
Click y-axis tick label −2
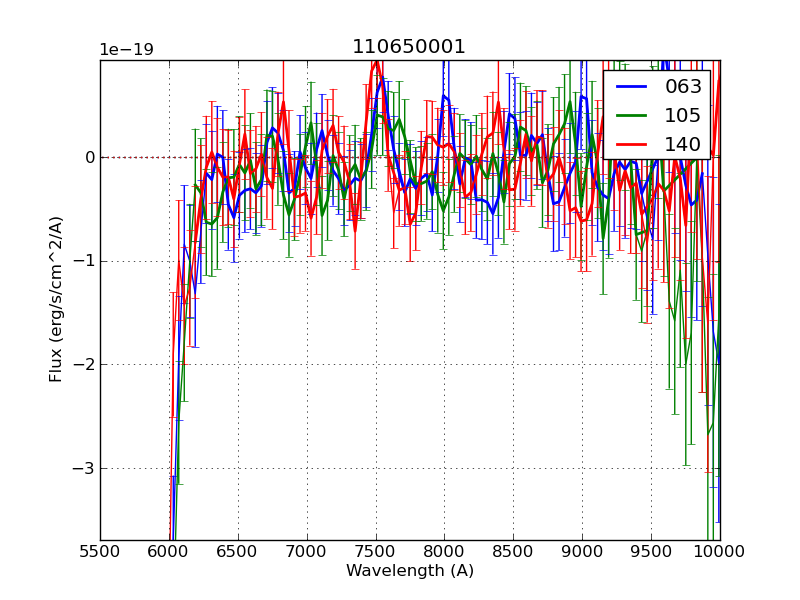point(84,365)
